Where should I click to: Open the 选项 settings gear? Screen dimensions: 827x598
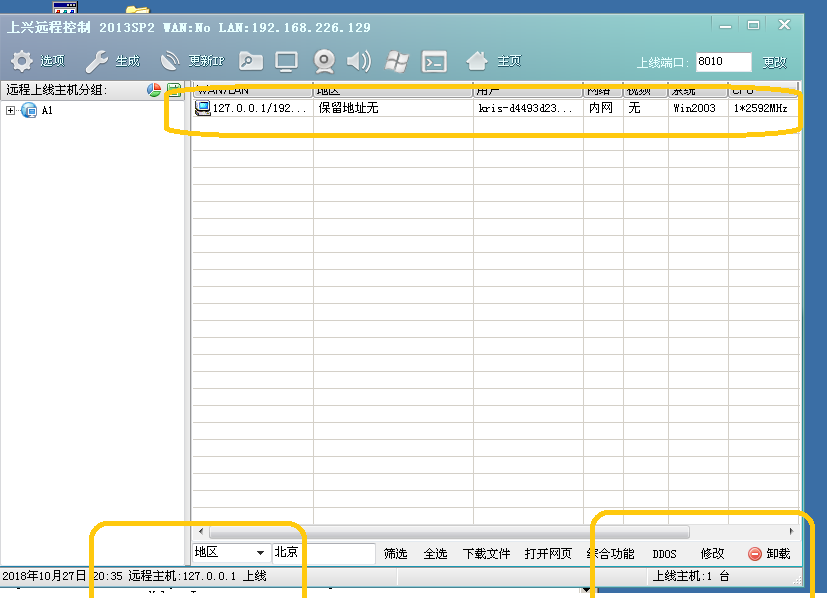coord(22,61)
